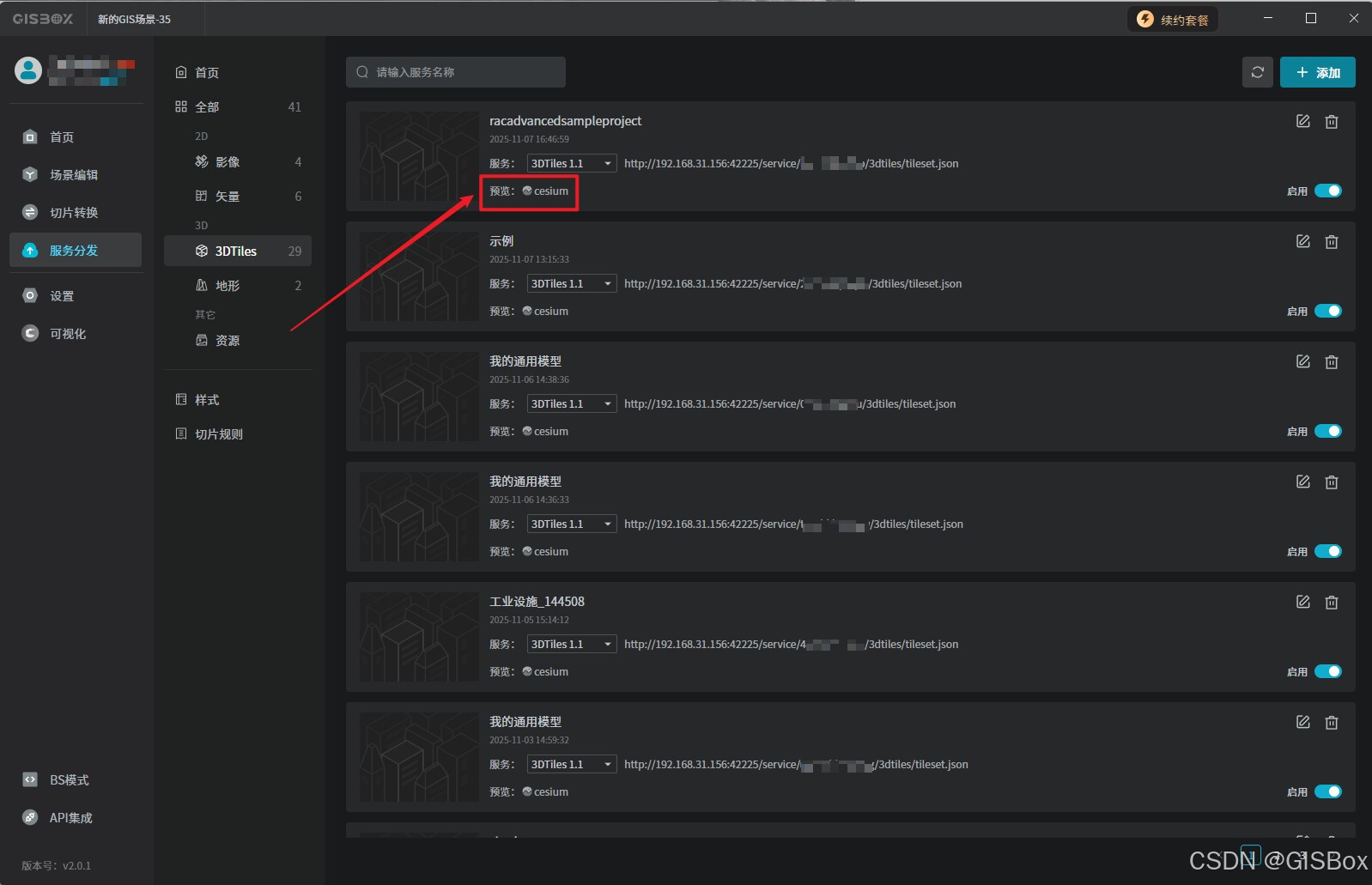Click the 示例 tileset.json URL

coord(792,283)
